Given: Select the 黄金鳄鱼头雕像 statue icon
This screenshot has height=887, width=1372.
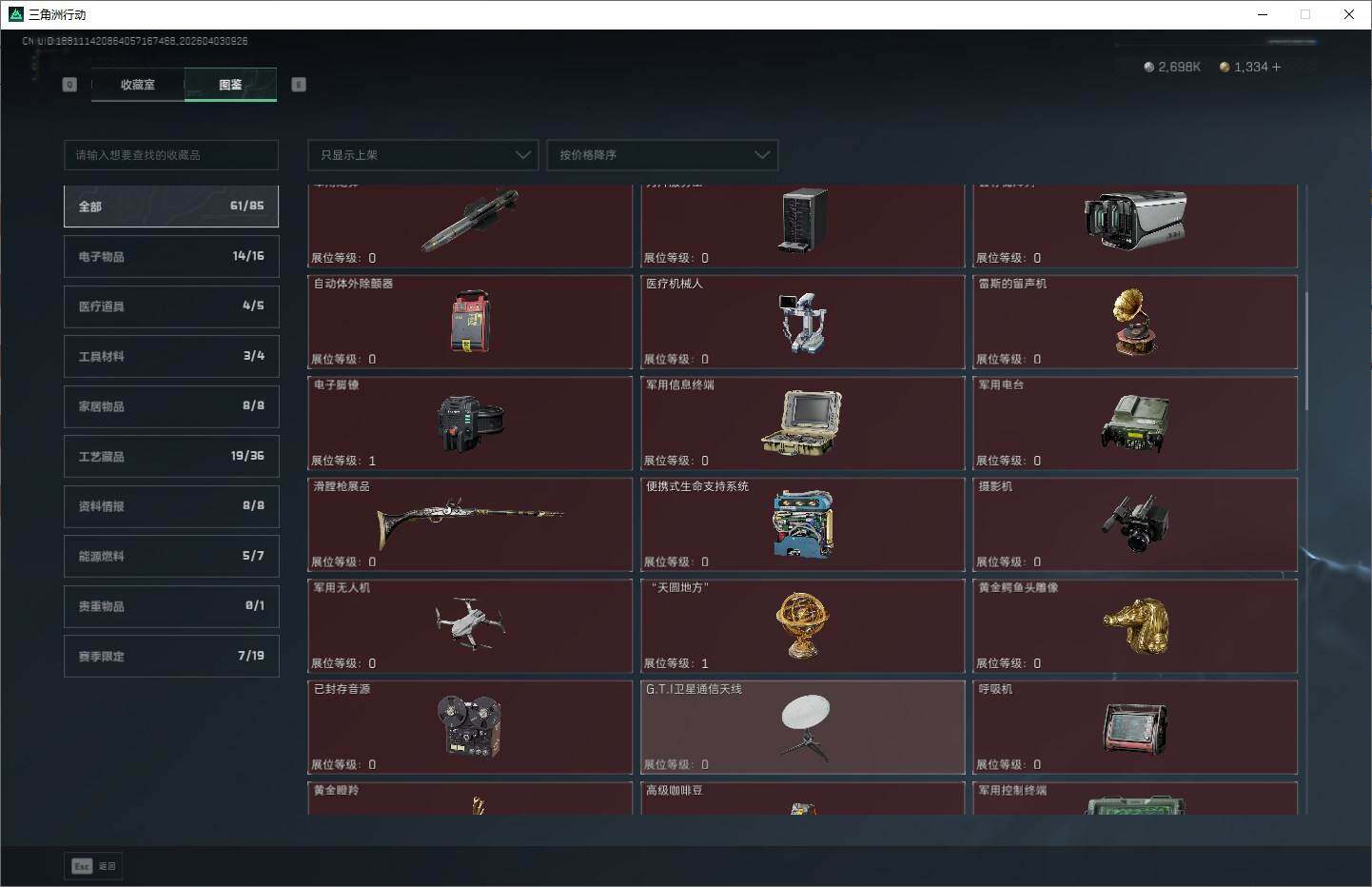Looking at the screenshot, I should pyautogui.click(x=1135, y=625).
